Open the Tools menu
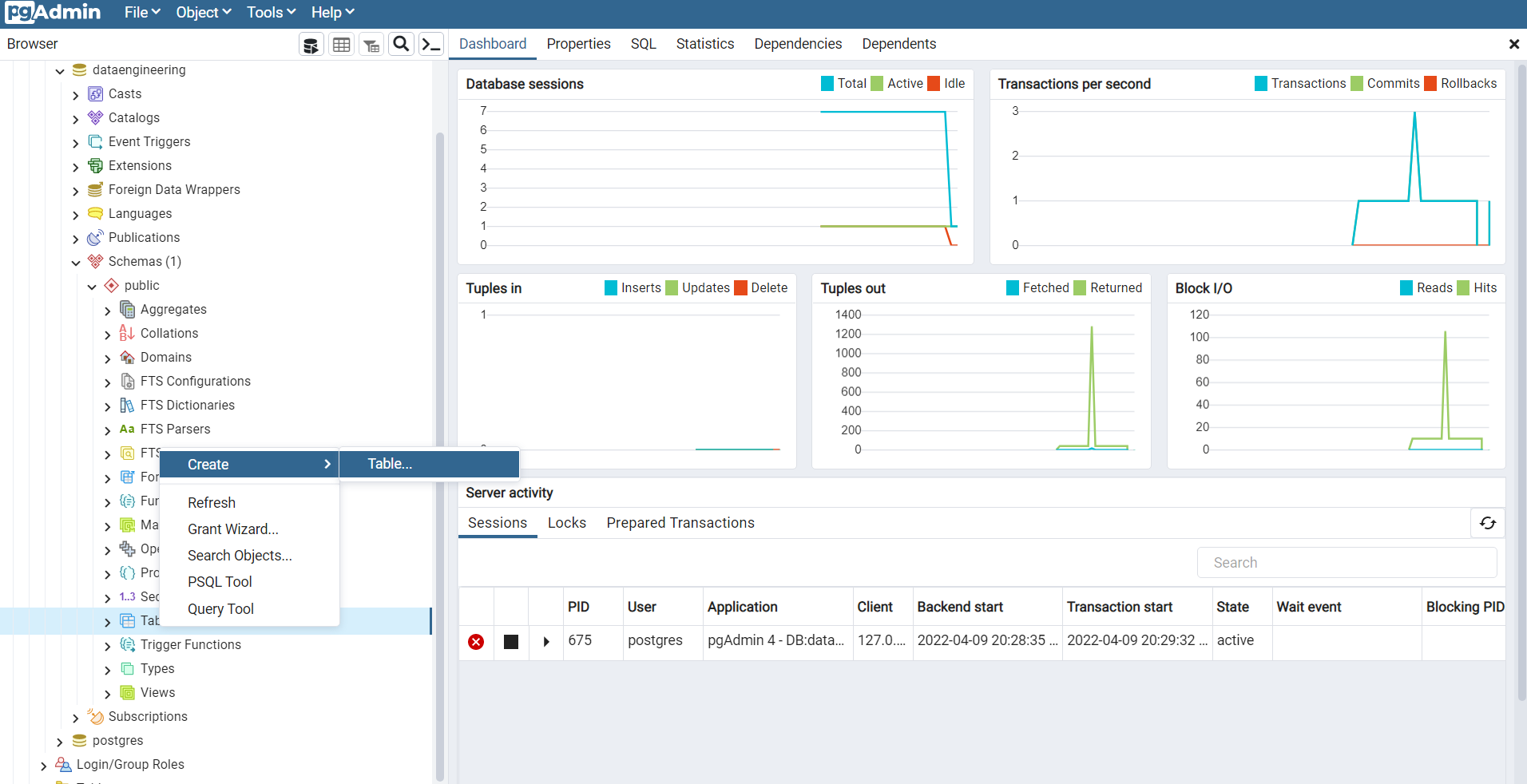1527x784 pixels. tap(271, 13)
